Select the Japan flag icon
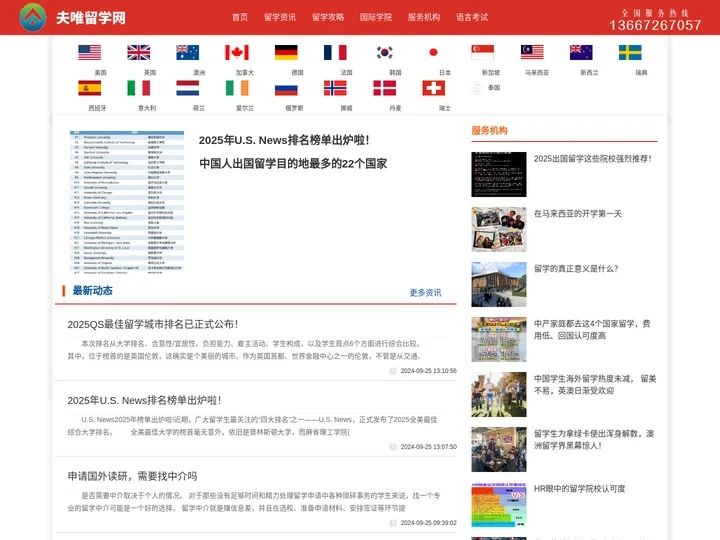The width and height of the screenshot is (720, 540). coord(433,52)
